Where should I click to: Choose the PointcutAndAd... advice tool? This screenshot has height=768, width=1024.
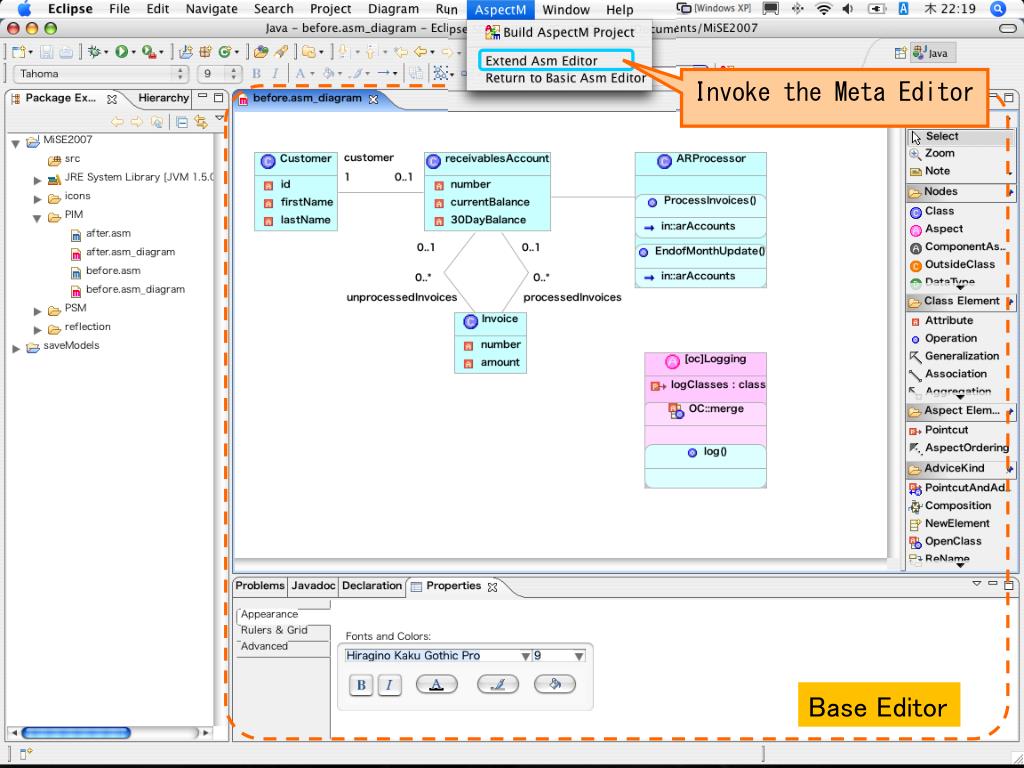coord(959,488)
